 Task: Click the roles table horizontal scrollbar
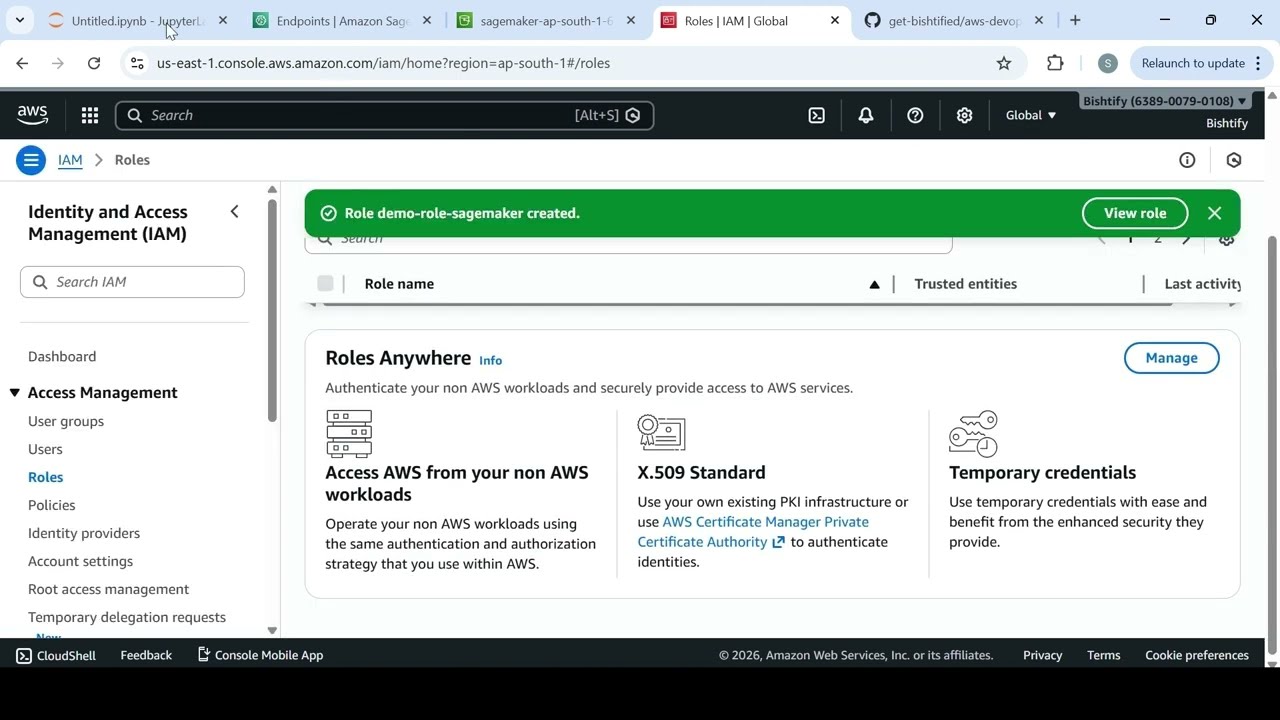click(745, 304)
